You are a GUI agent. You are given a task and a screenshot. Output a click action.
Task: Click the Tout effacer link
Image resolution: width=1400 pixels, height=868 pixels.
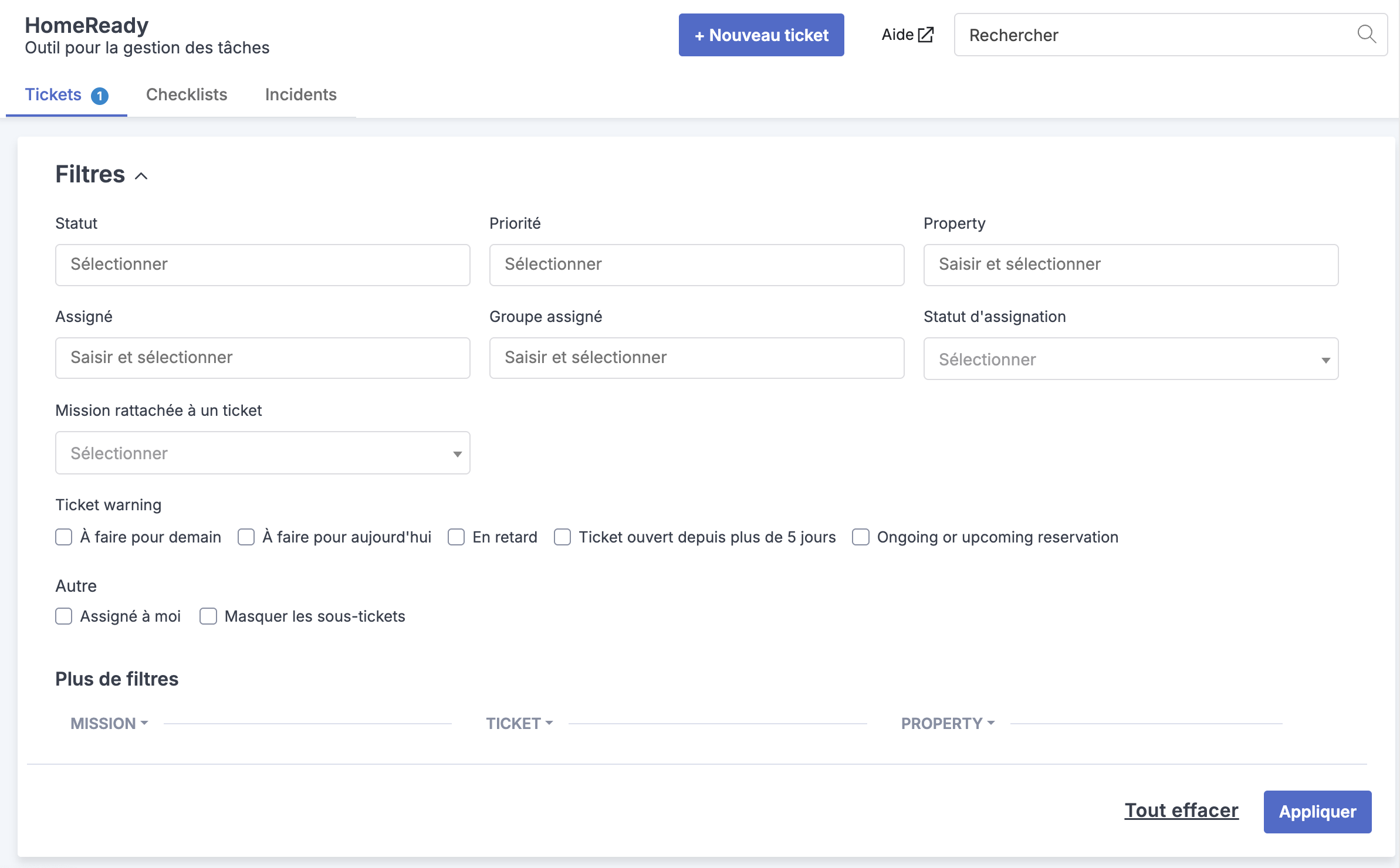click(1181, 811)
